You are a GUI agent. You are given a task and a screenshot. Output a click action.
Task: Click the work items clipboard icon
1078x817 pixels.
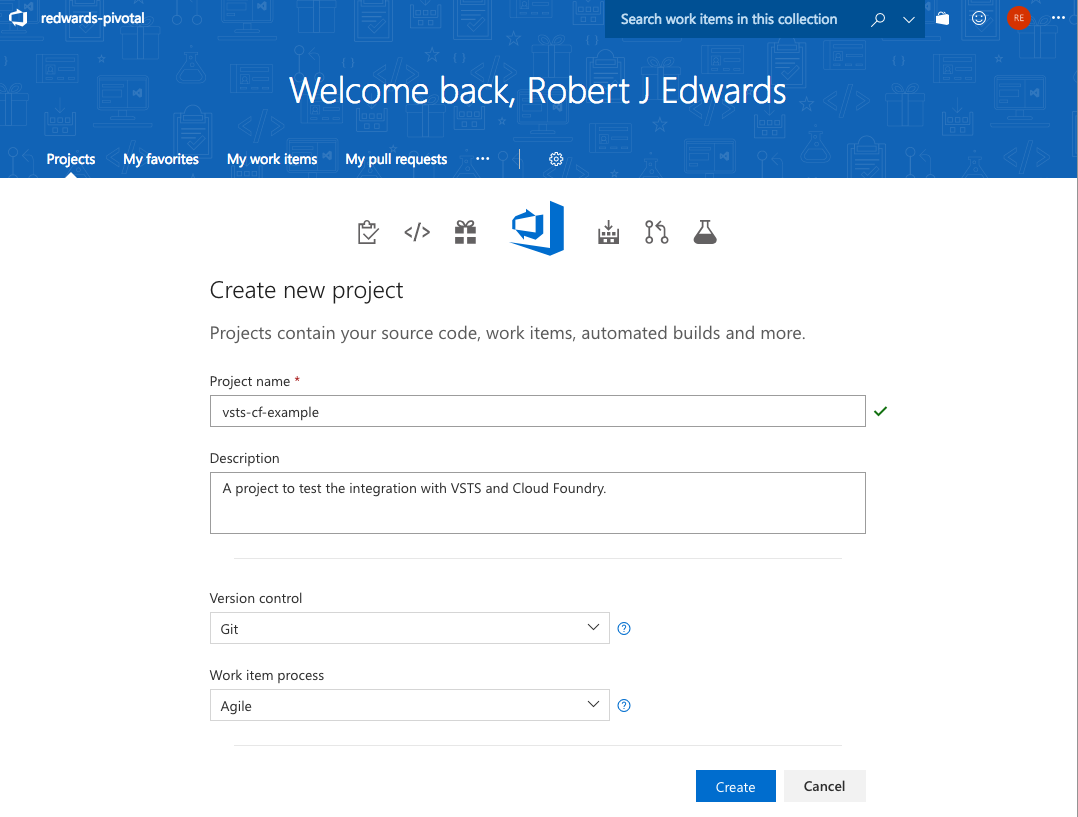point(368,233)
